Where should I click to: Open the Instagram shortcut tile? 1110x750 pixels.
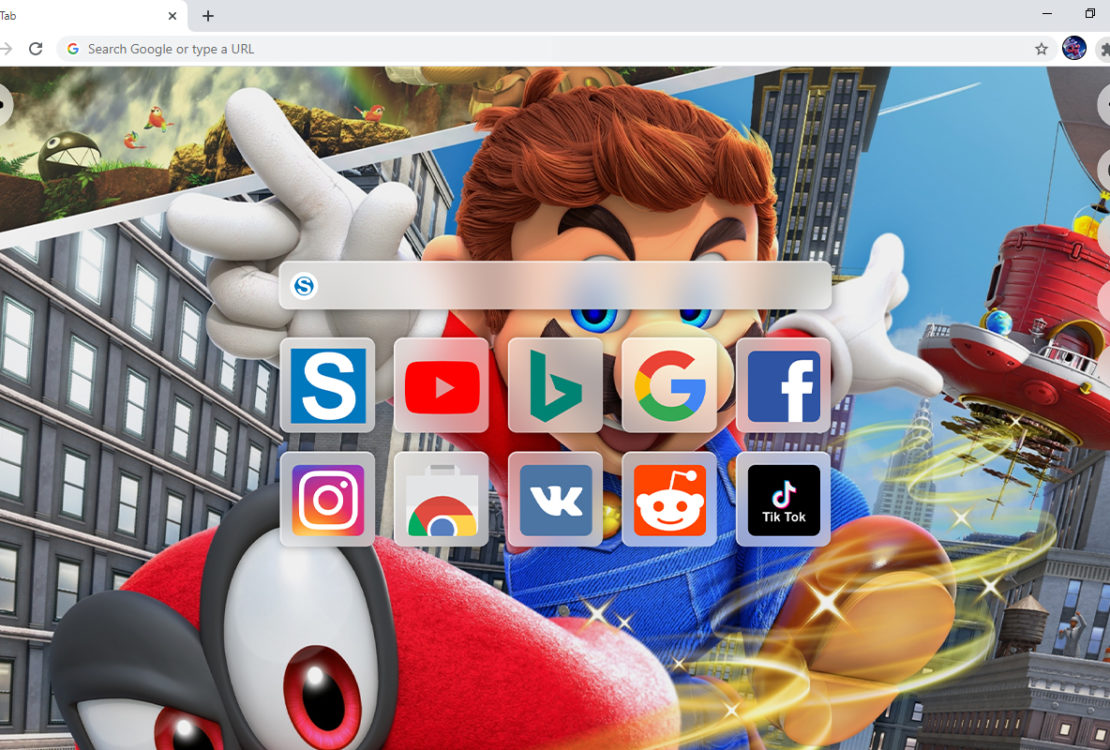click(327, 499)
